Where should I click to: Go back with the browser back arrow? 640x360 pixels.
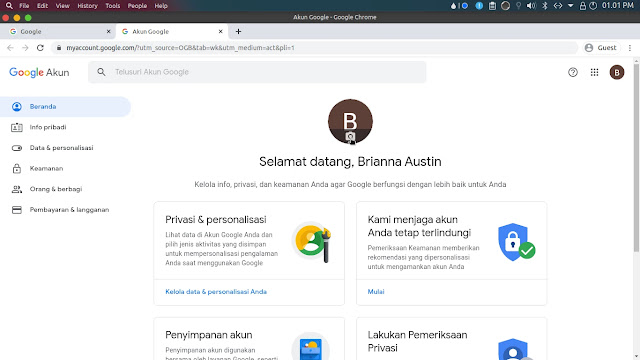pyautogui.click(x=10, y=48)
